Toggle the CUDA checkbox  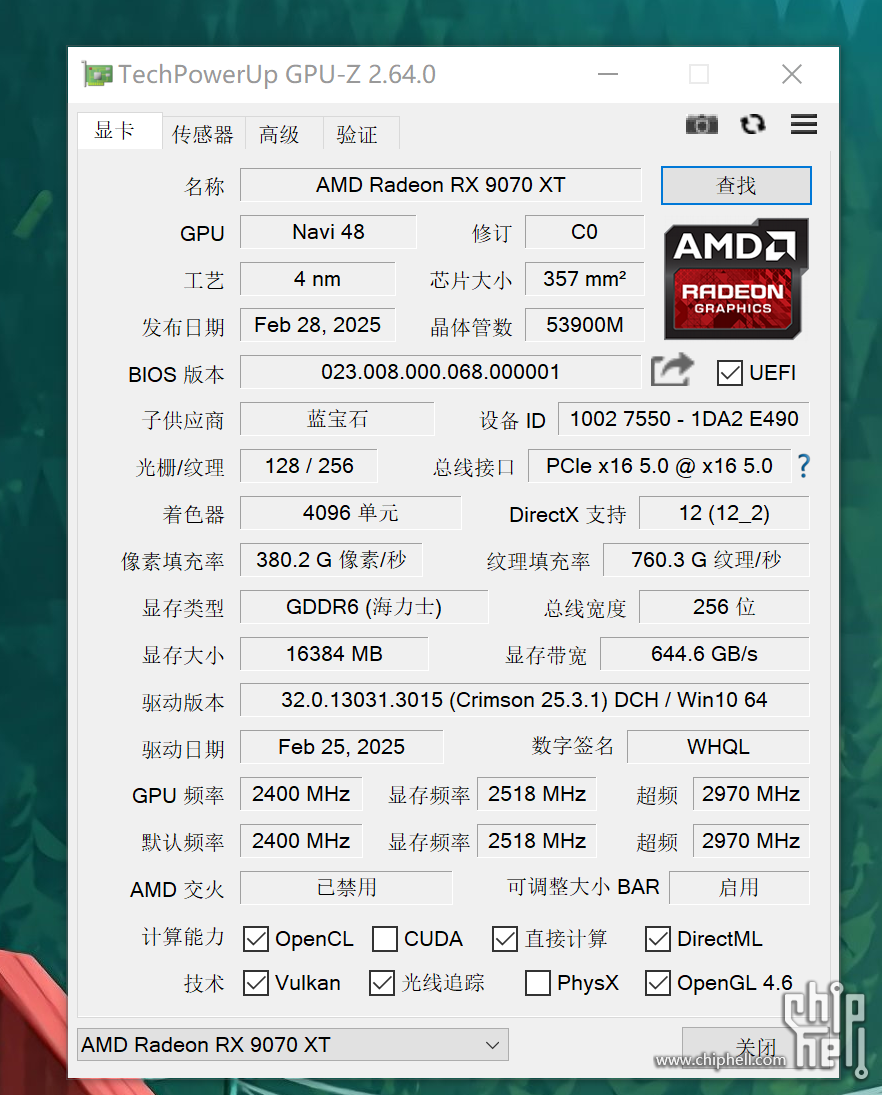coord(385,939)
